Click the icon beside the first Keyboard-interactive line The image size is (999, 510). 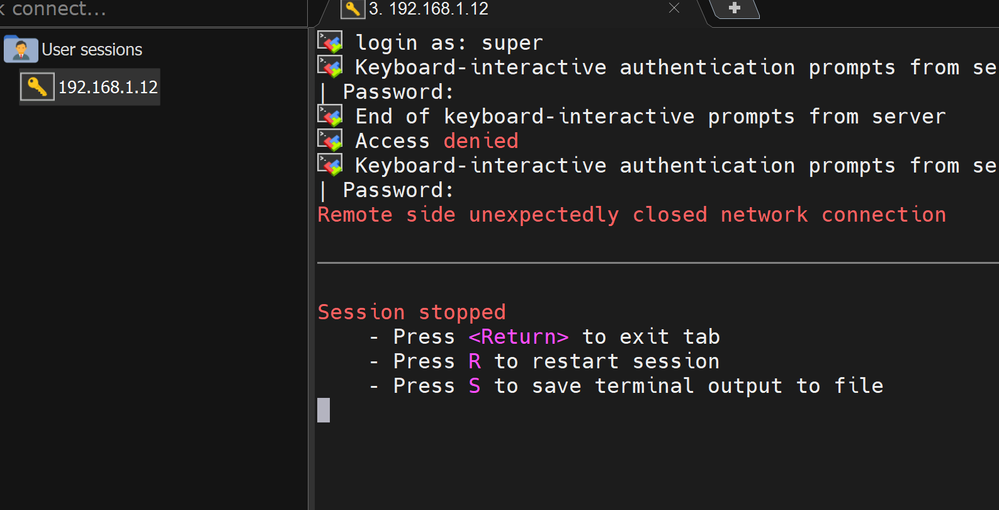(x=330, y=67)
